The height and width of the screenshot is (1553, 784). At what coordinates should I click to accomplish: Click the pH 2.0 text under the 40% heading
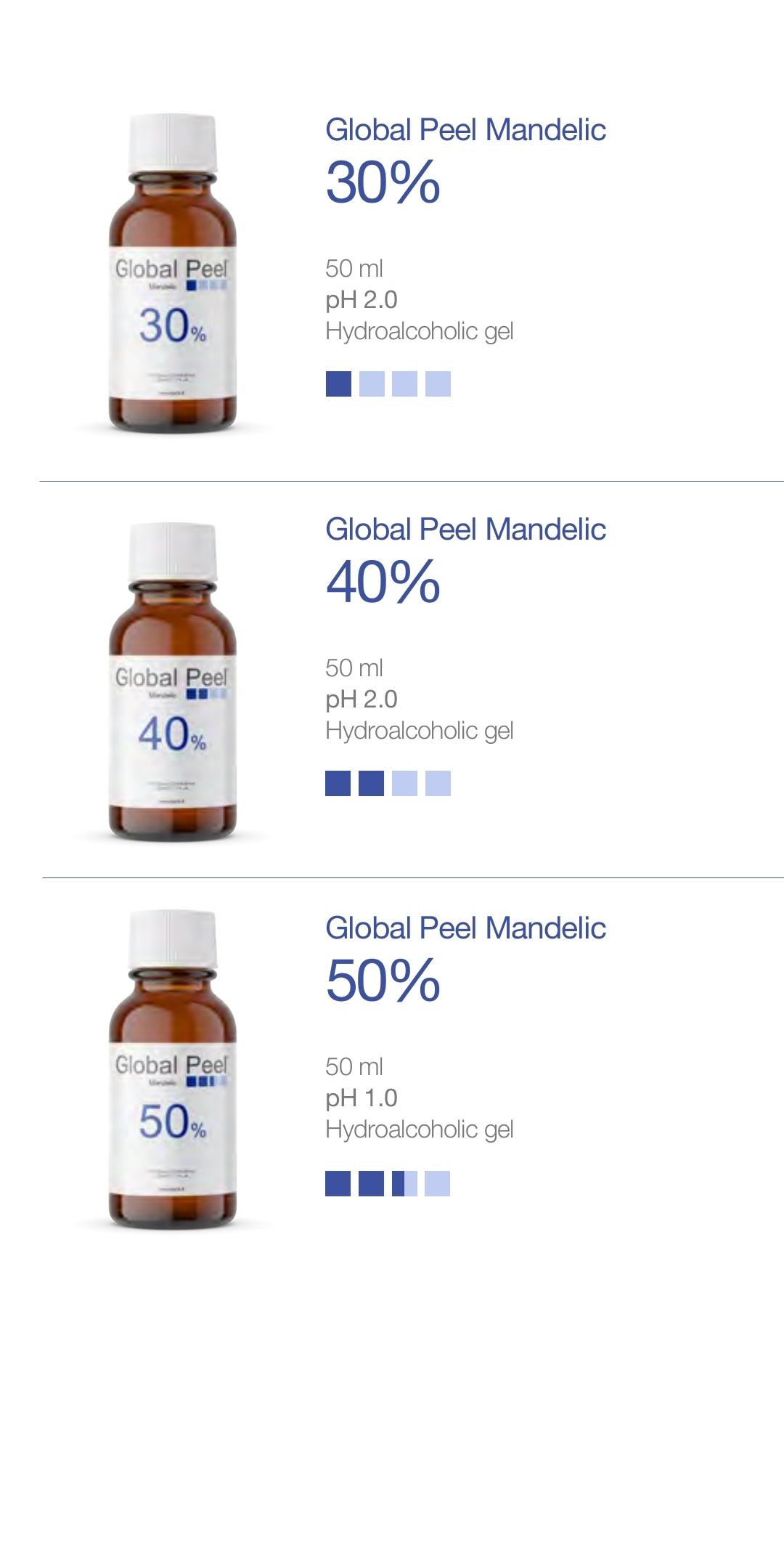point(362,700)
